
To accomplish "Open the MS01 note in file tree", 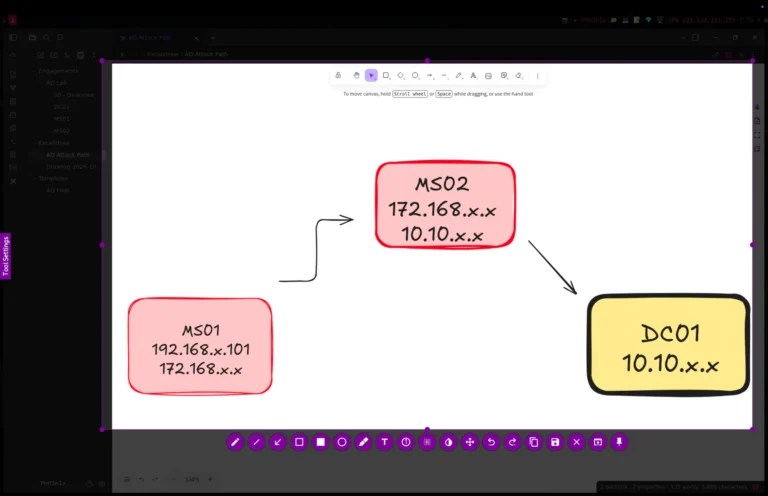I will pos(61,119).
